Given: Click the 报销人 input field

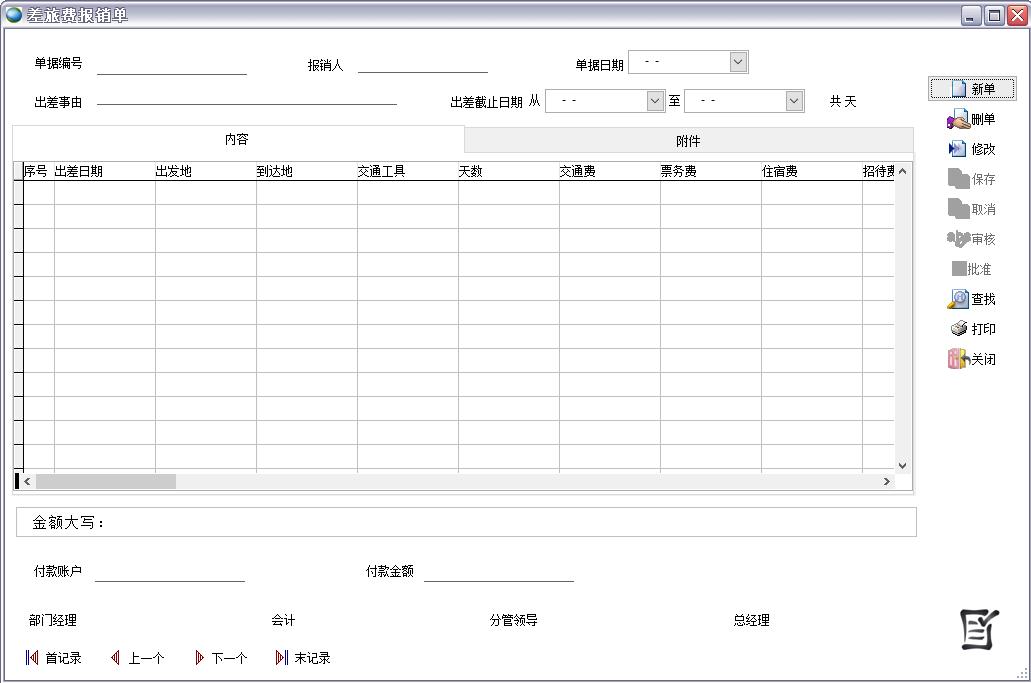Looking at the screenshot, I should tap(422, 64).
